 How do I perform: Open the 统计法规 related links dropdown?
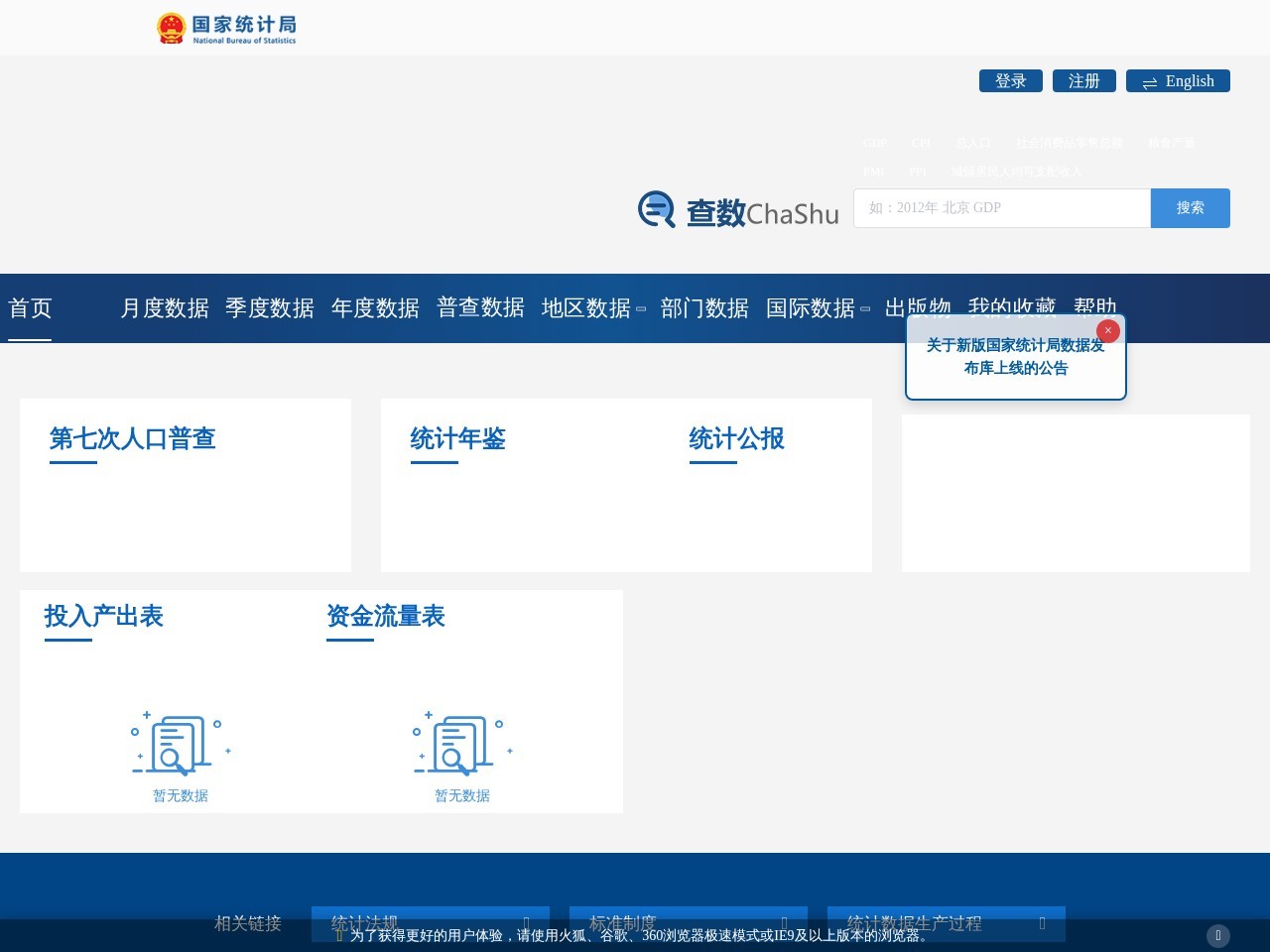[431, 923]
